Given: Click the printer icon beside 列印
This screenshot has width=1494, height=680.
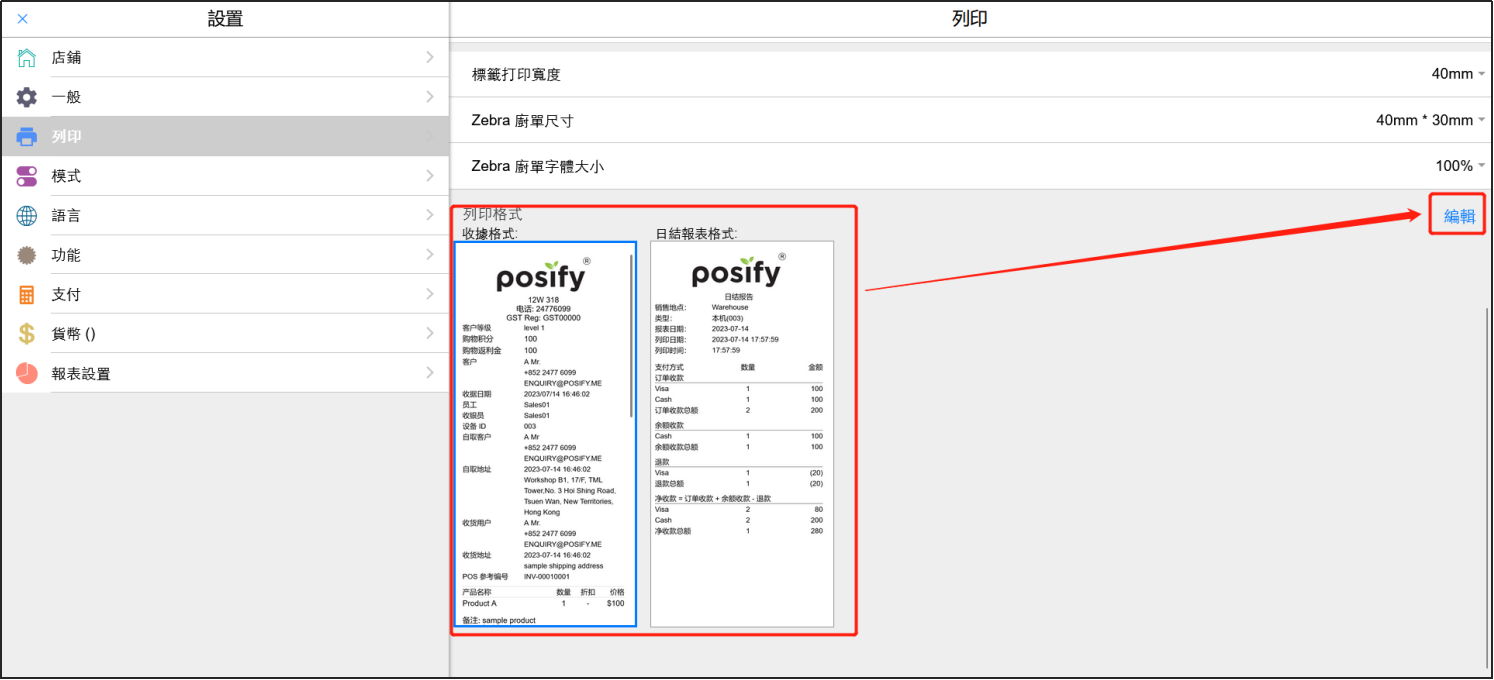Looking at the screenshot, I should point(27,137).
